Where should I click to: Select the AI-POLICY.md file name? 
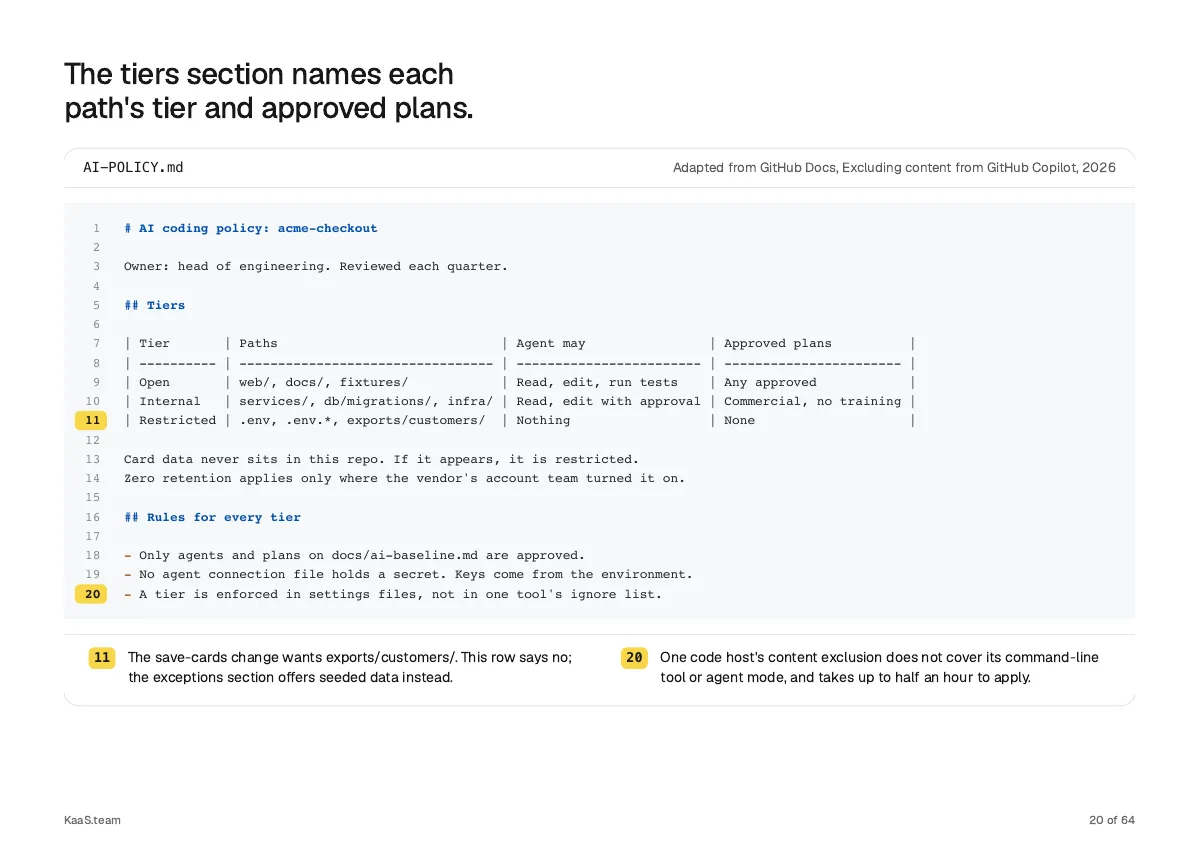[x=133, y=167]
